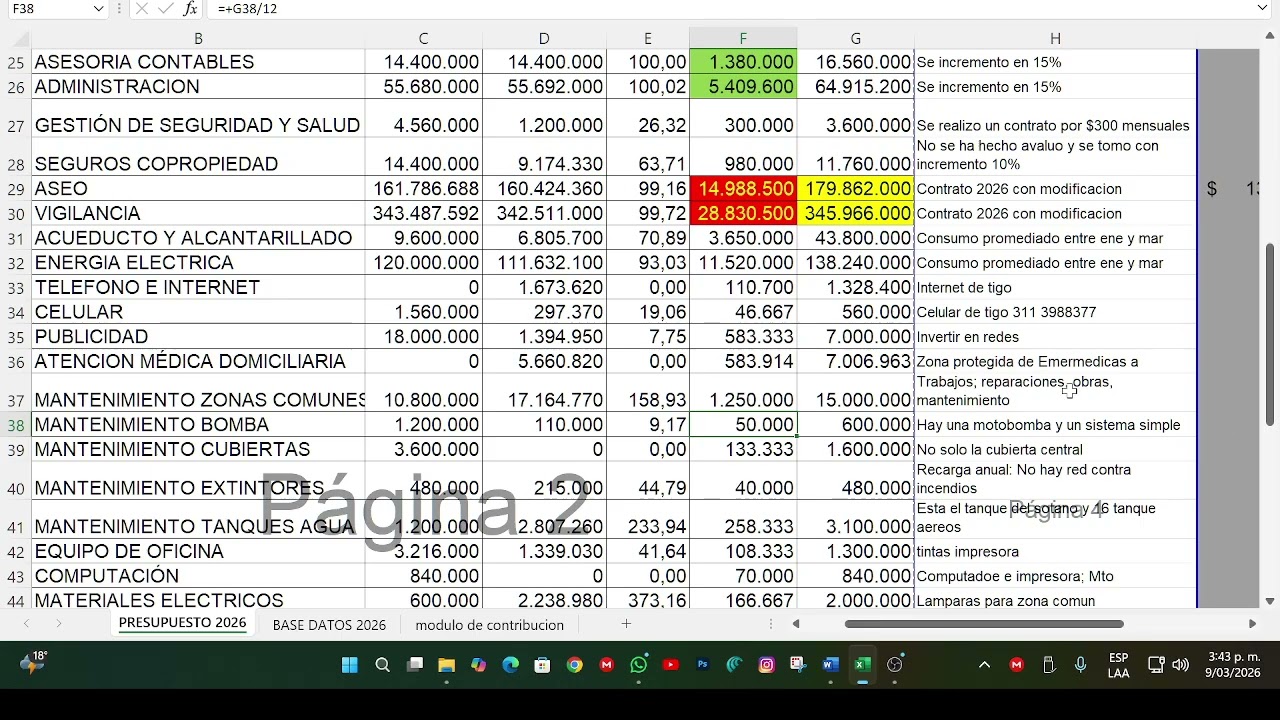Select column B header
The image size is (1280, 720).
tap(198, 39)
